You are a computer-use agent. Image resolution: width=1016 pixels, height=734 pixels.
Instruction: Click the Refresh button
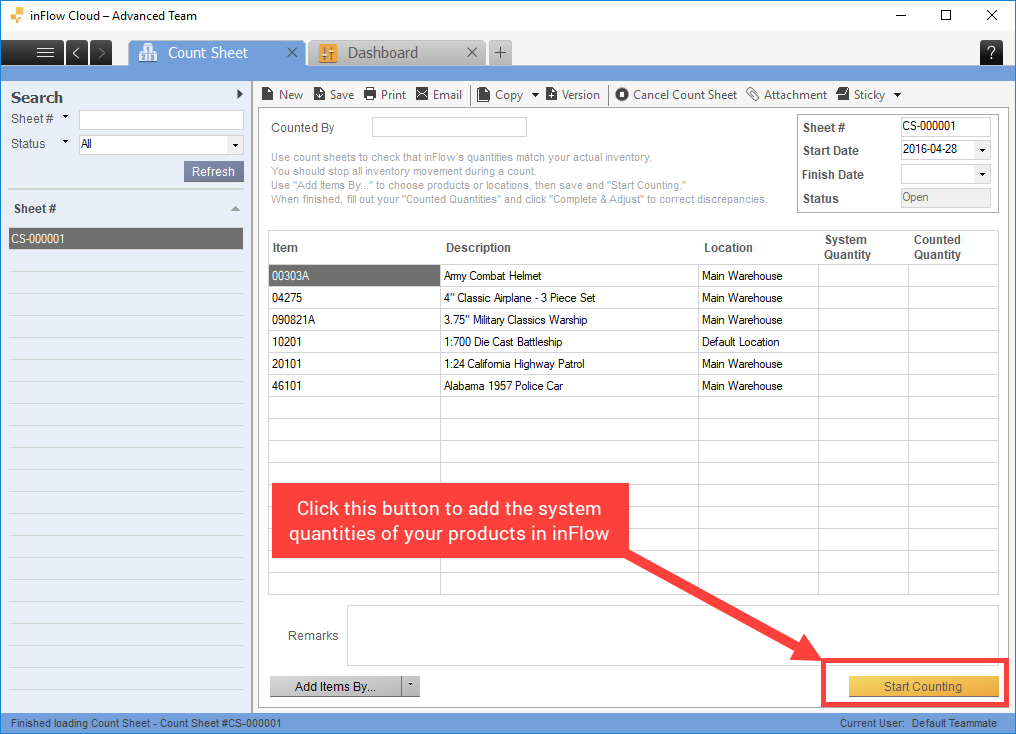pyautogui.click(x=213, y=172)
